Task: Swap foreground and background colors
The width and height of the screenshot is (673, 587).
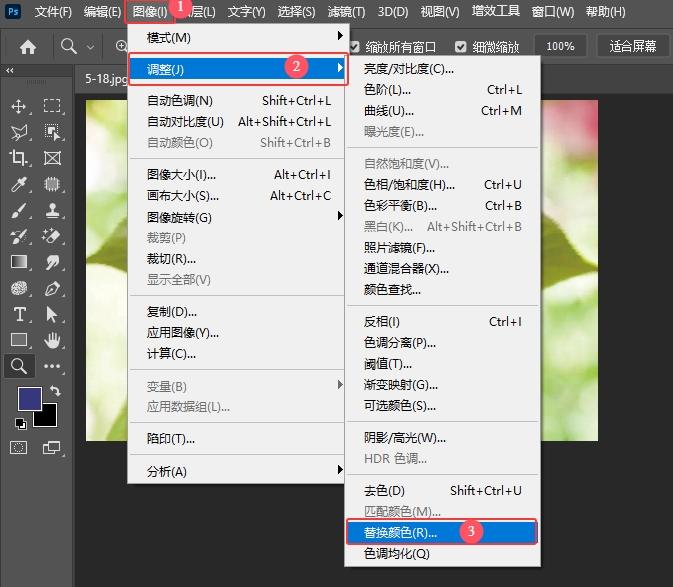Action: pos(55,390)
